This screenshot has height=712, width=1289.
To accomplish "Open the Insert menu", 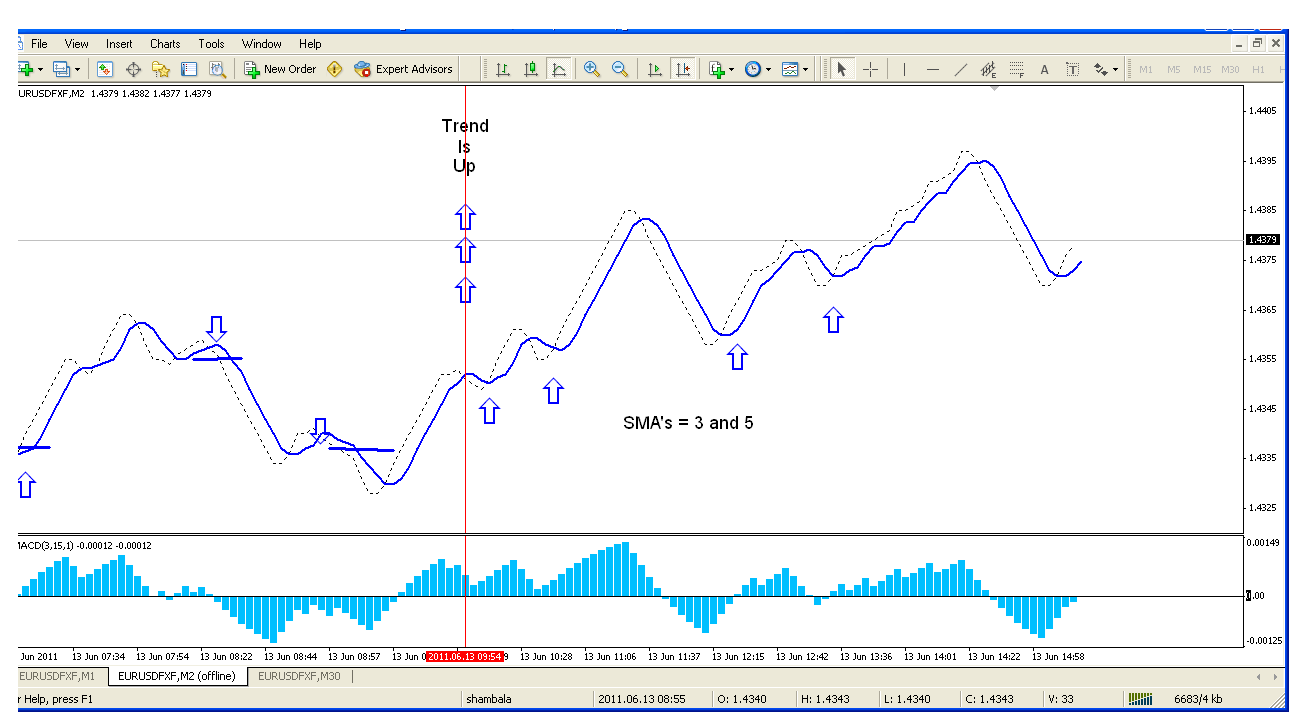I will point(119,44).
